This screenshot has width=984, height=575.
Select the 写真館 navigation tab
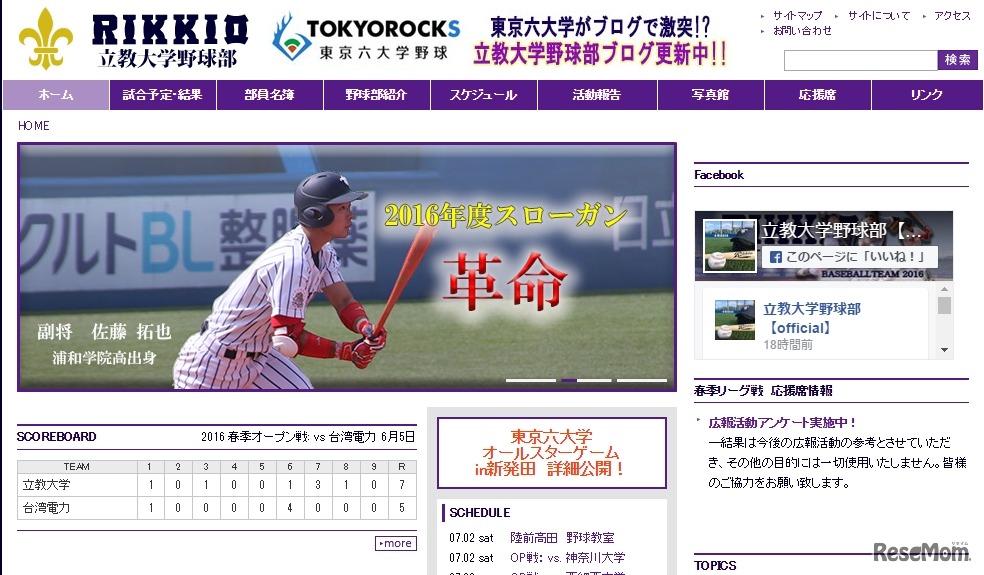[x=710, y=95]
